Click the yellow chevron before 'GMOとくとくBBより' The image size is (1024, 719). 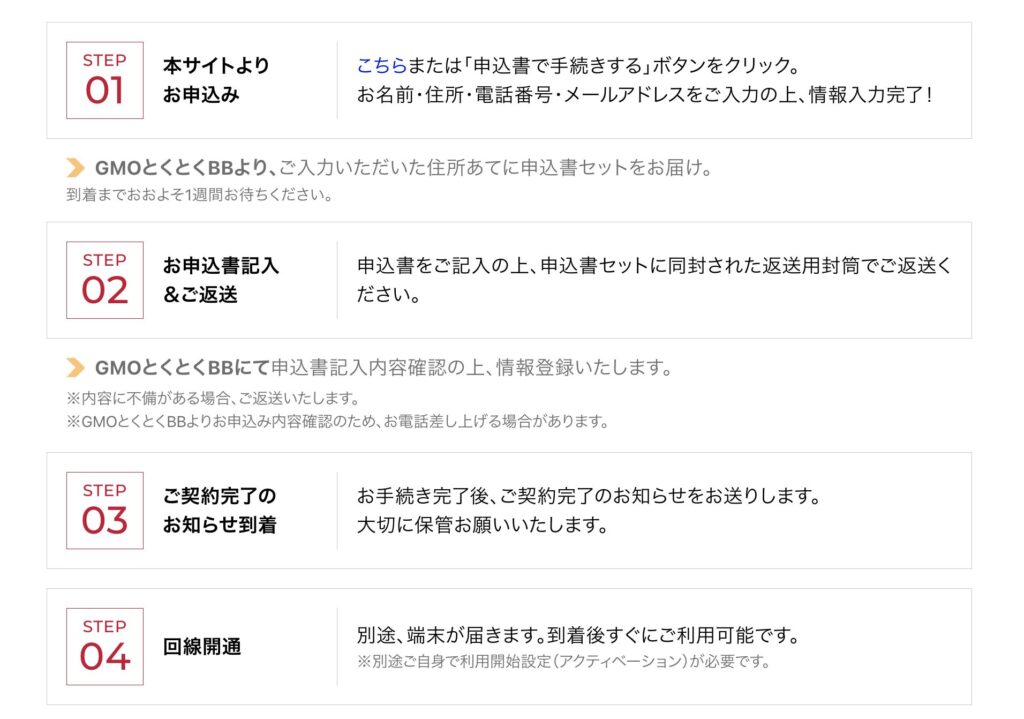click(x=75, y=168)
